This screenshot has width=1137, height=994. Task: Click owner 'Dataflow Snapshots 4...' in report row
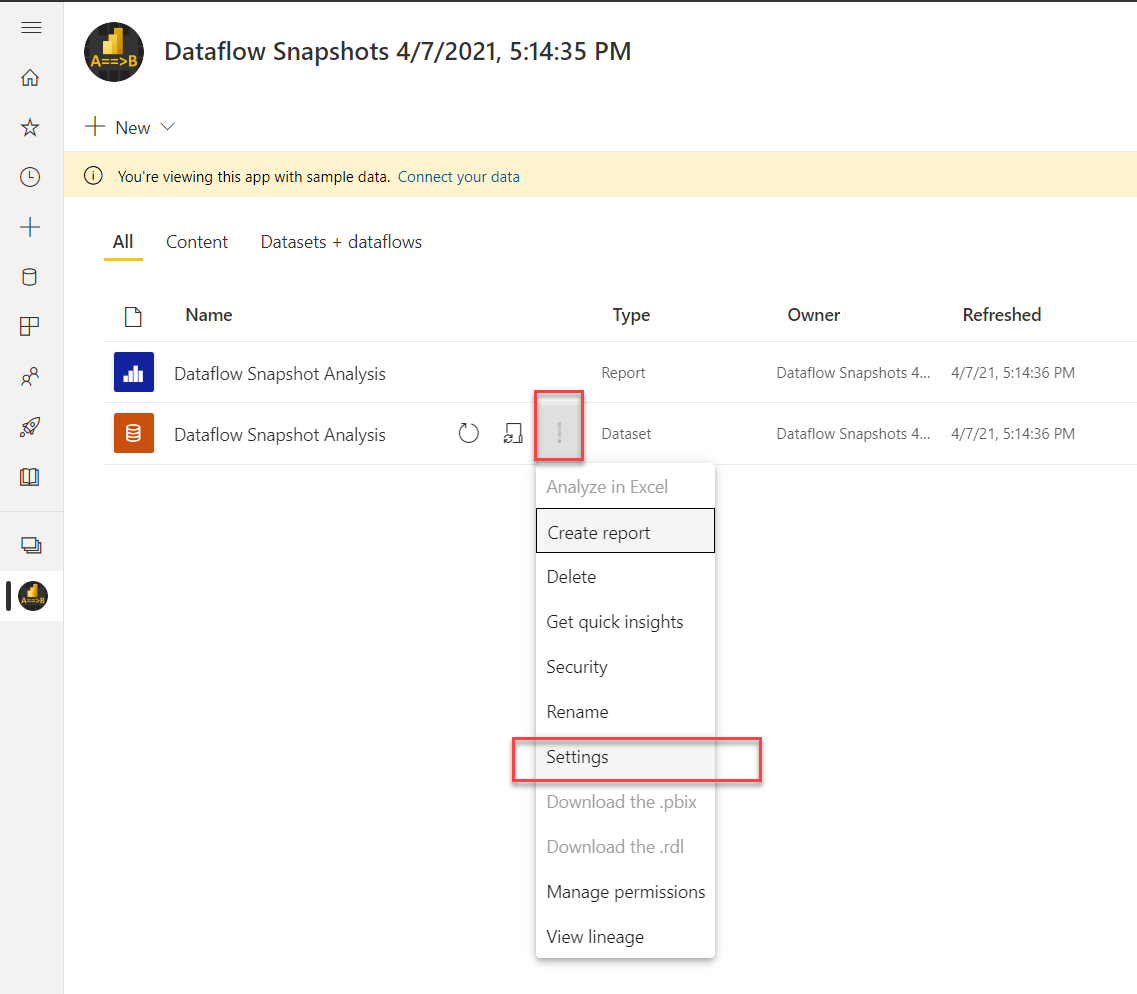point(853,373)
